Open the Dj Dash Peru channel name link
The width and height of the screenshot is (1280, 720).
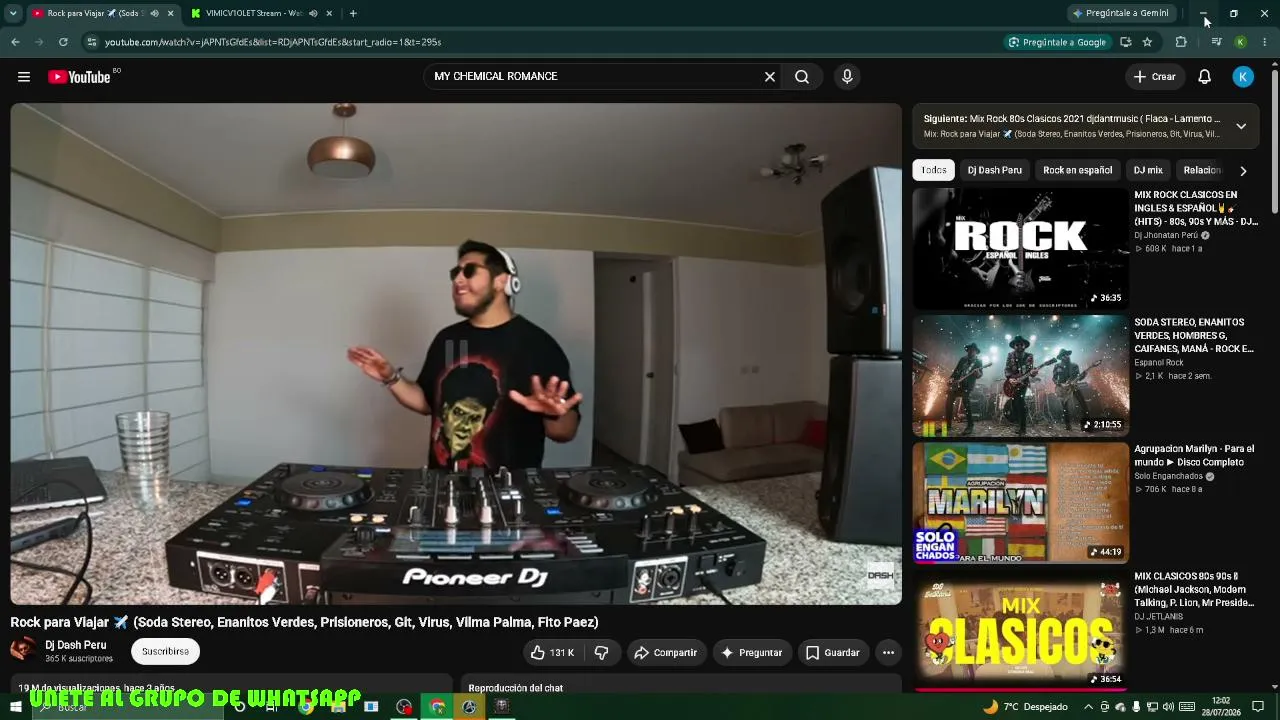tap(76, 645)
